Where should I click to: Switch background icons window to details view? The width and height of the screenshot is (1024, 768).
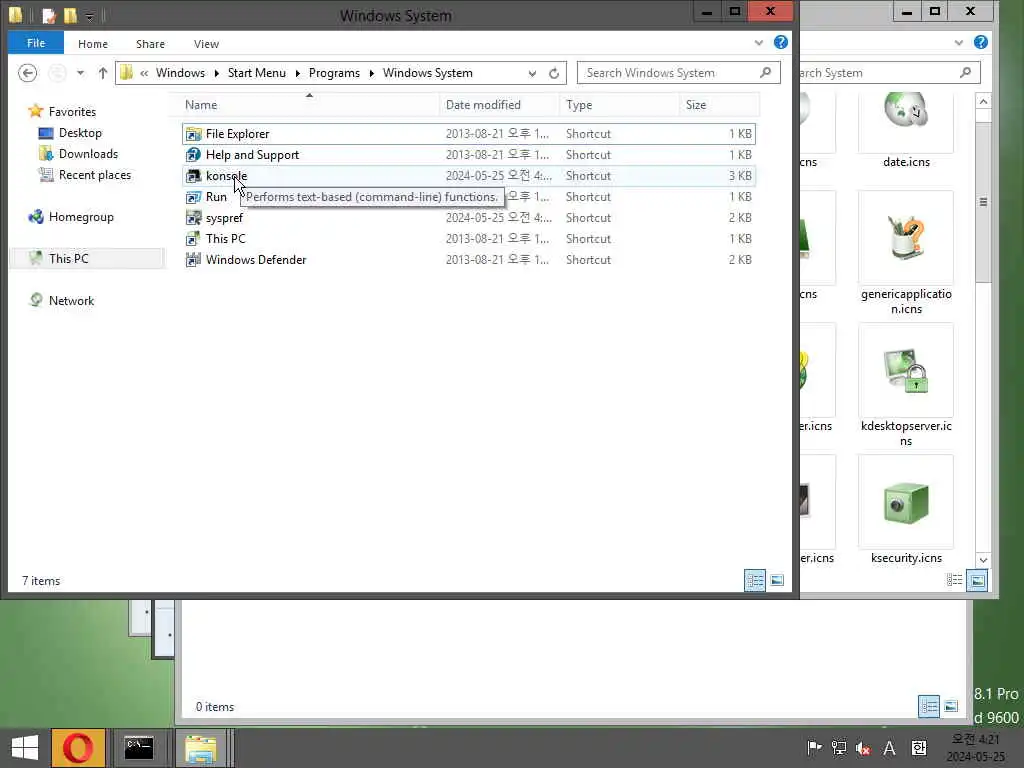pyautogui.click(x=955, y=580)
